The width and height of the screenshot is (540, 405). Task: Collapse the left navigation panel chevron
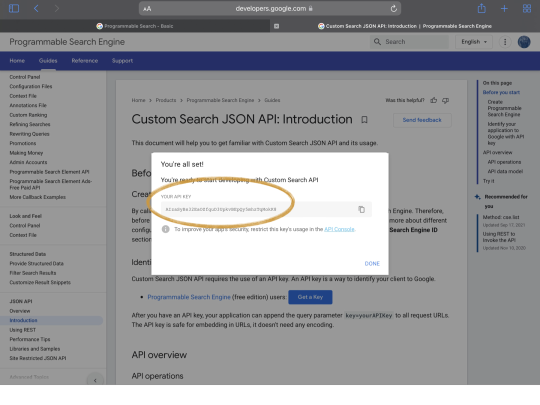coord(95,380)
